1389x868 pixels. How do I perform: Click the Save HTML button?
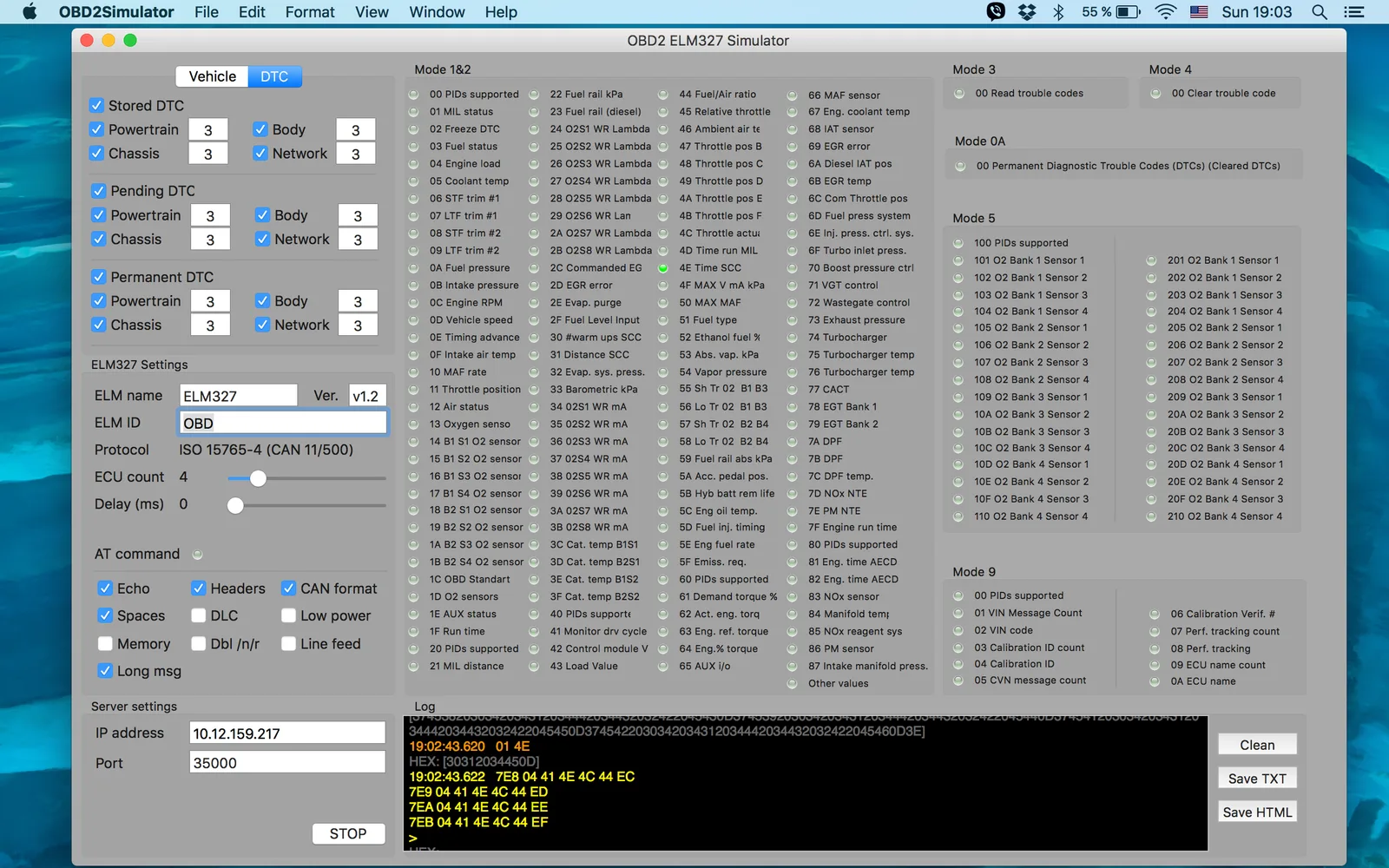click(1257, 812)
